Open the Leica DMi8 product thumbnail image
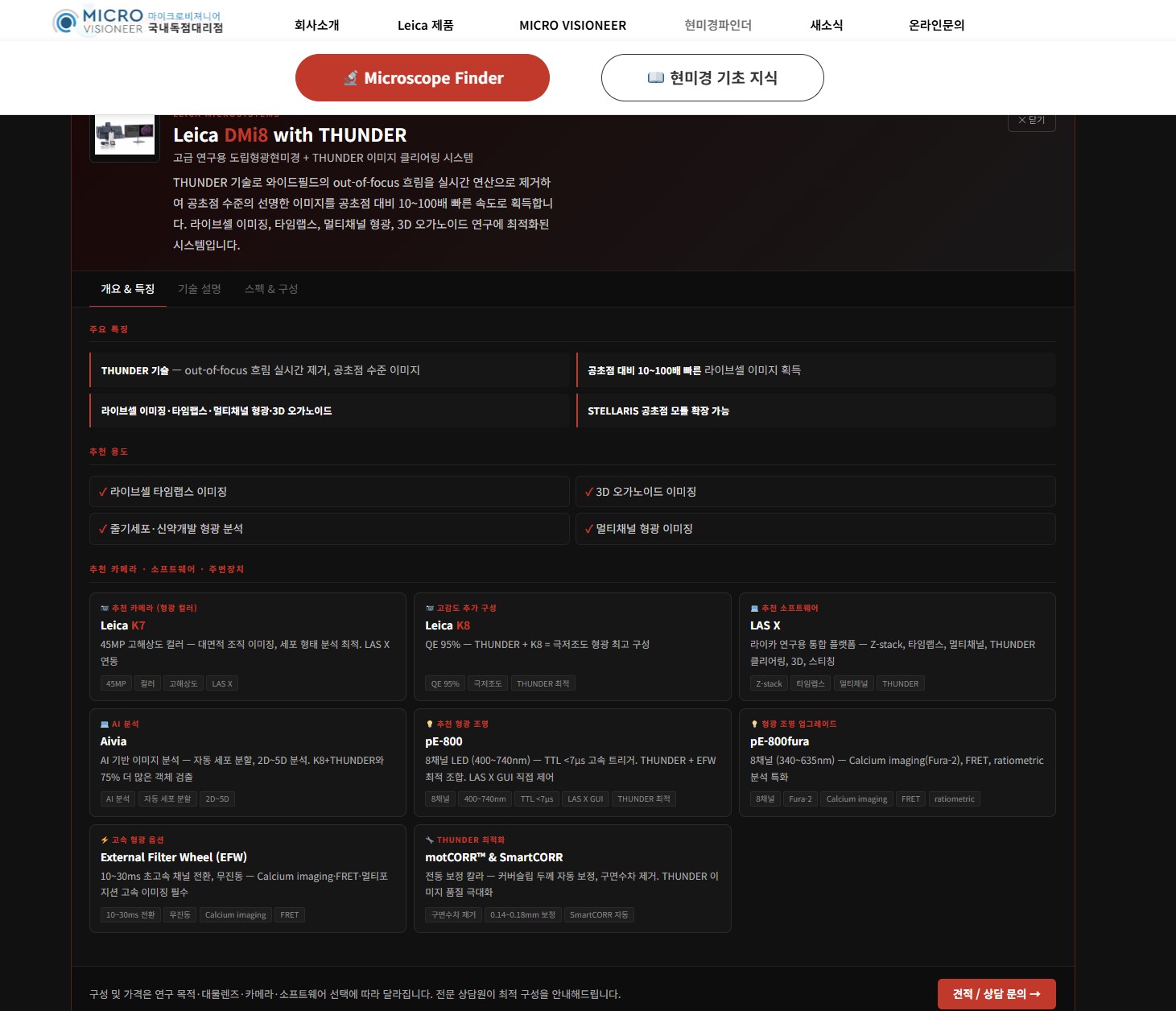The height and width of the screenshot is (1011, 1176). [125, 135]
